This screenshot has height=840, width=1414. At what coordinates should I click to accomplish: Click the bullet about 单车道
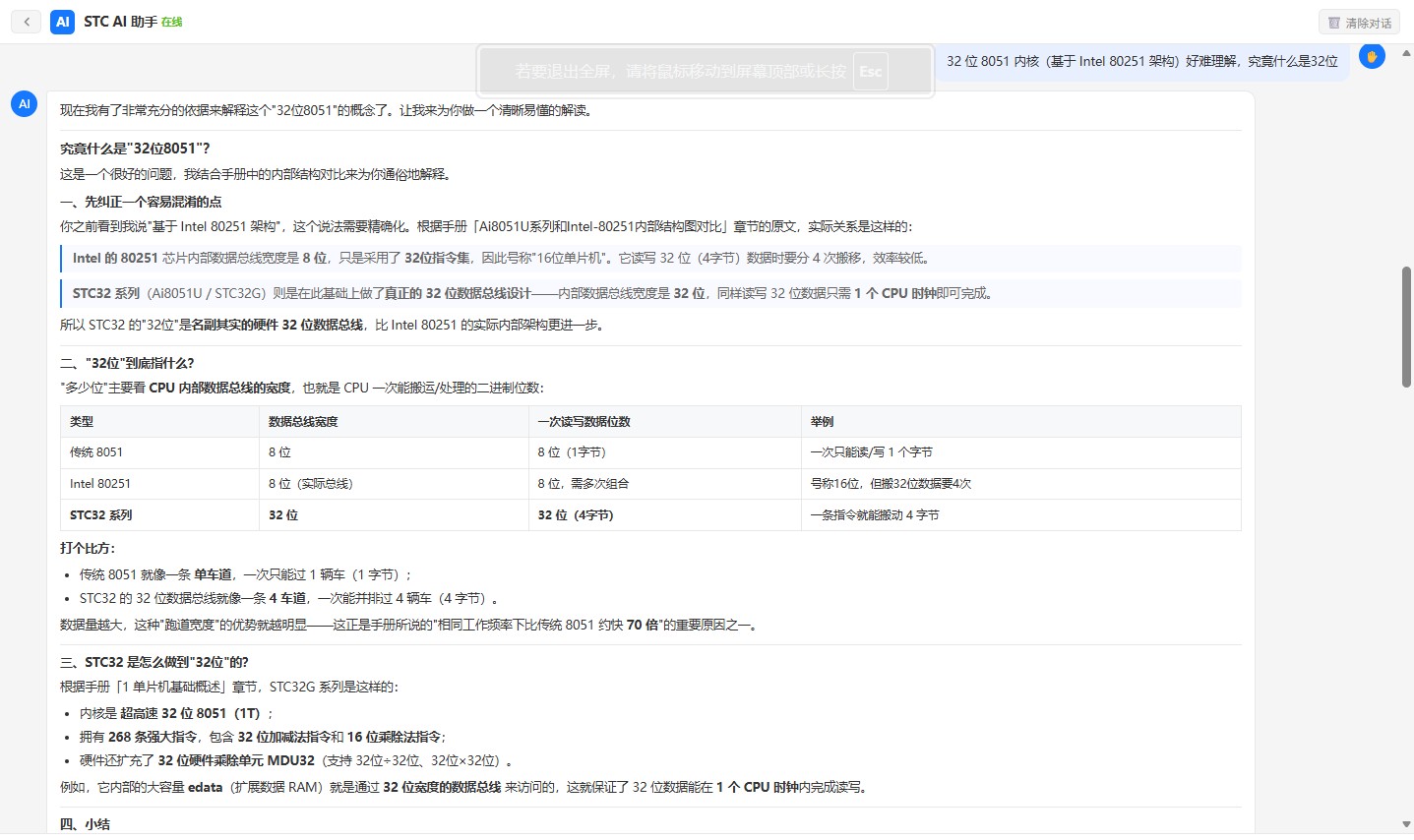pyautogui.click(x=246, y=574)
